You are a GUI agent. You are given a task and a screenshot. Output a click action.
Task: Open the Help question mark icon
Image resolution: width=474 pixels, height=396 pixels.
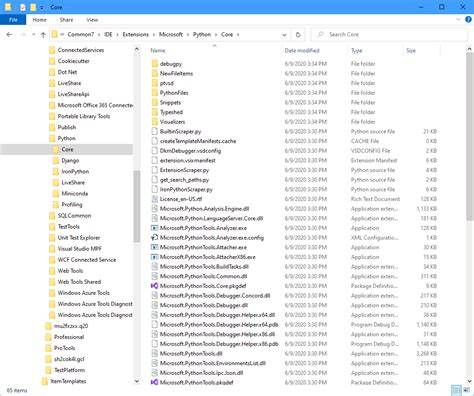[468, 20]
